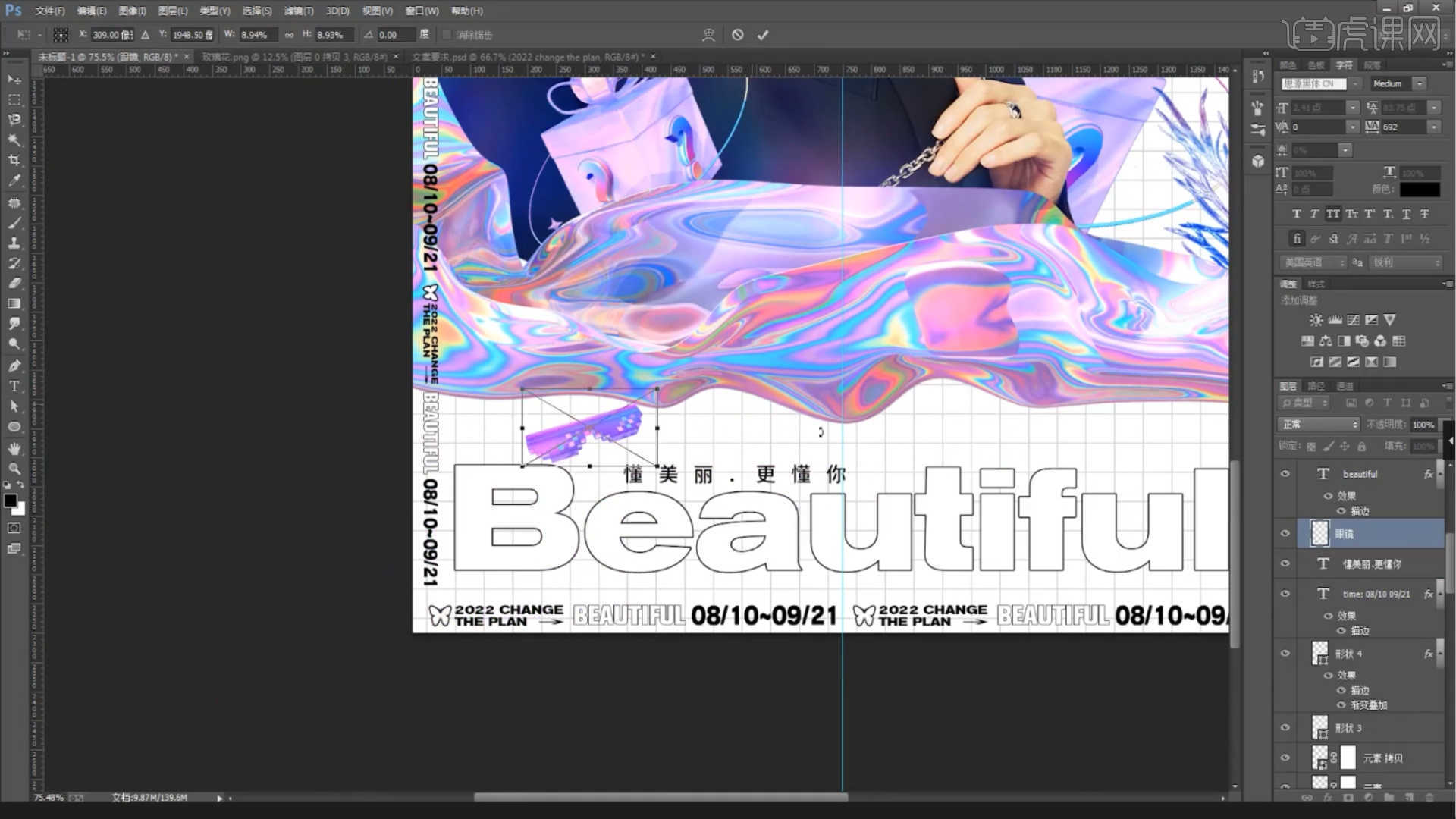Select the Lasso tool
Viewport: 1456px width, 819px height.
[14, 120]
